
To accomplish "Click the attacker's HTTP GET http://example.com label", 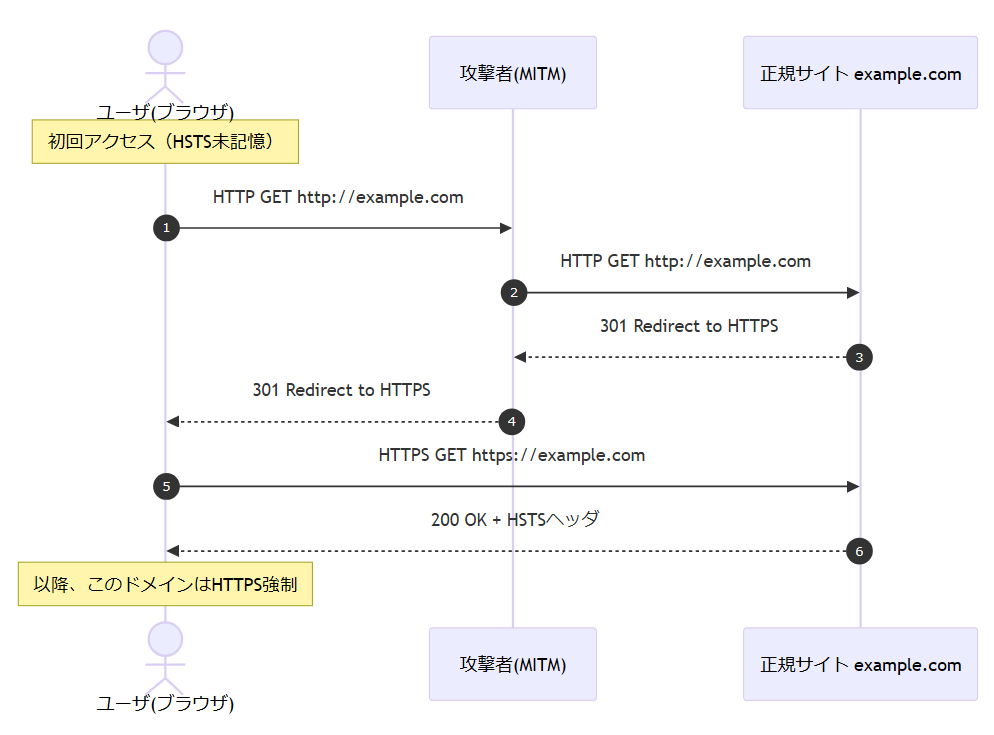I will coord(685,261).
